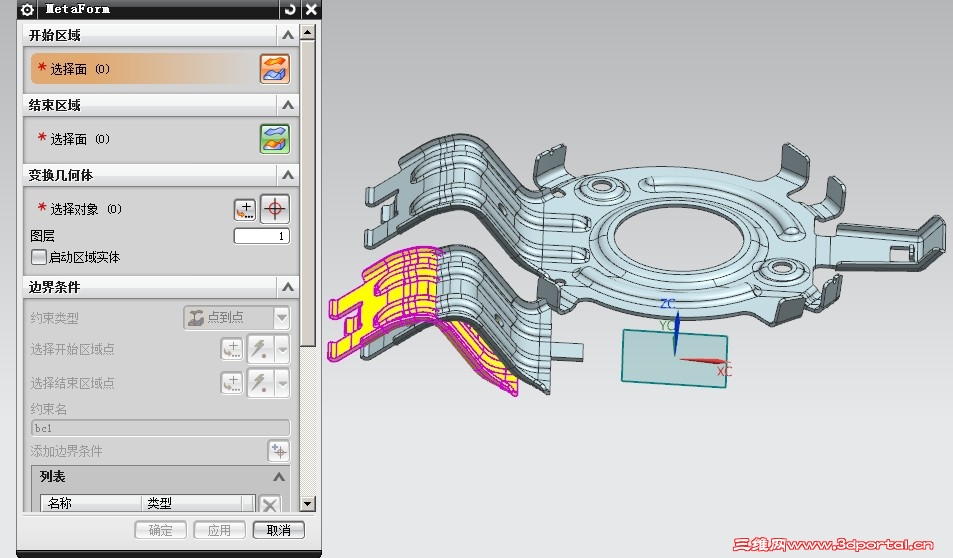Open the start region point type dropdown arrow
This screenshot has height=558, width=953.
pyautogui.click(x=282, y=349)
